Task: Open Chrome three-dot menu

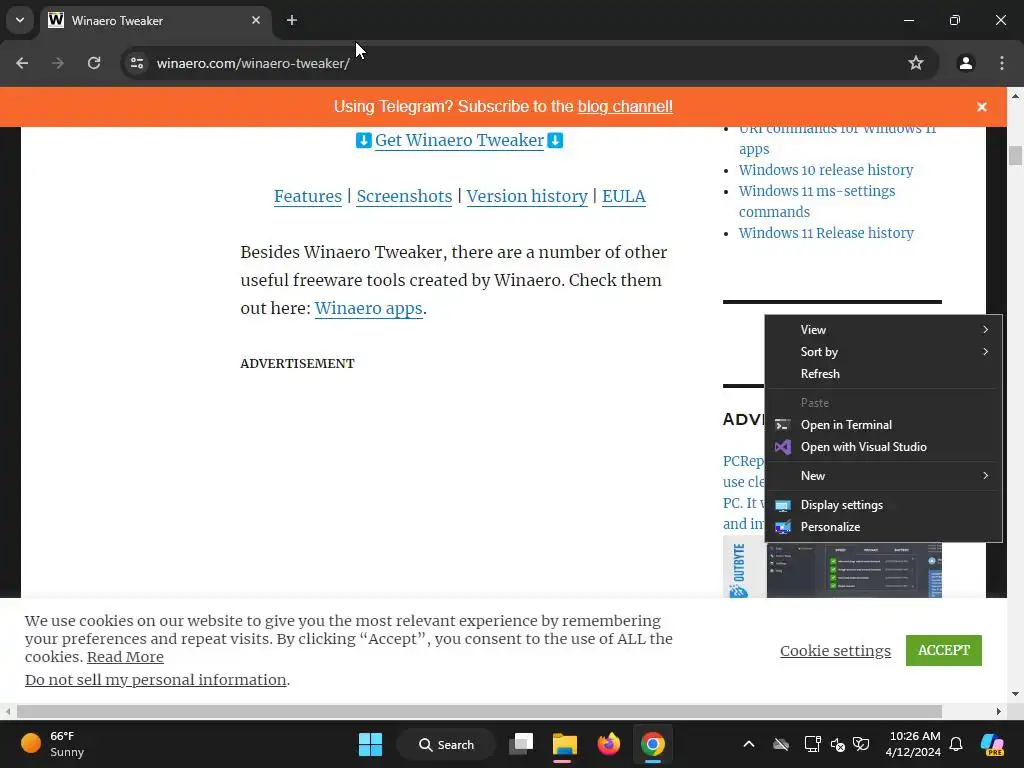Action: 1002,63
